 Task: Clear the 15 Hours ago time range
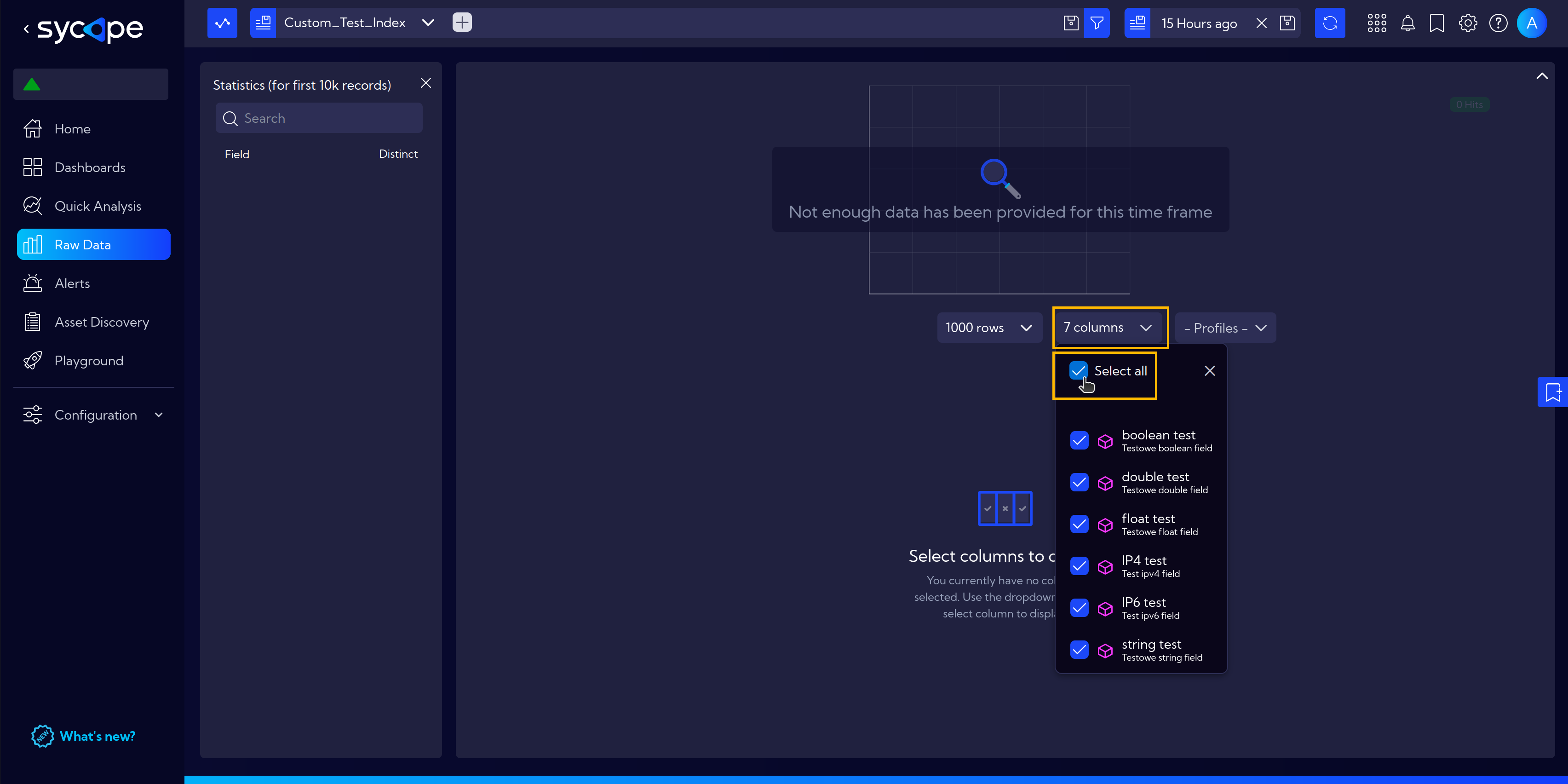point(1261,23)
